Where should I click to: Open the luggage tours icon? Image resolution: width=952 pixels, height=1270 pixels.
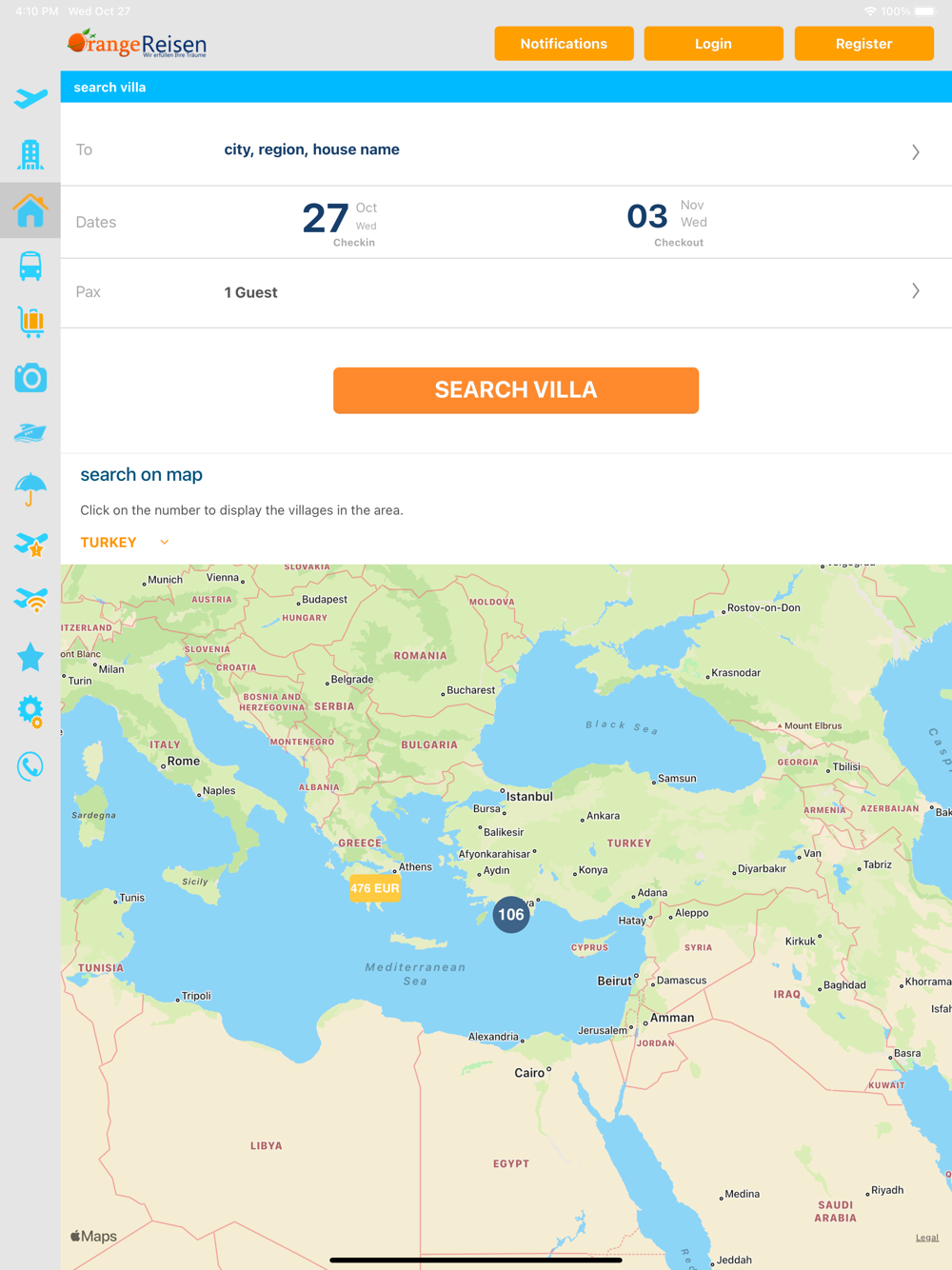(30, 322)
